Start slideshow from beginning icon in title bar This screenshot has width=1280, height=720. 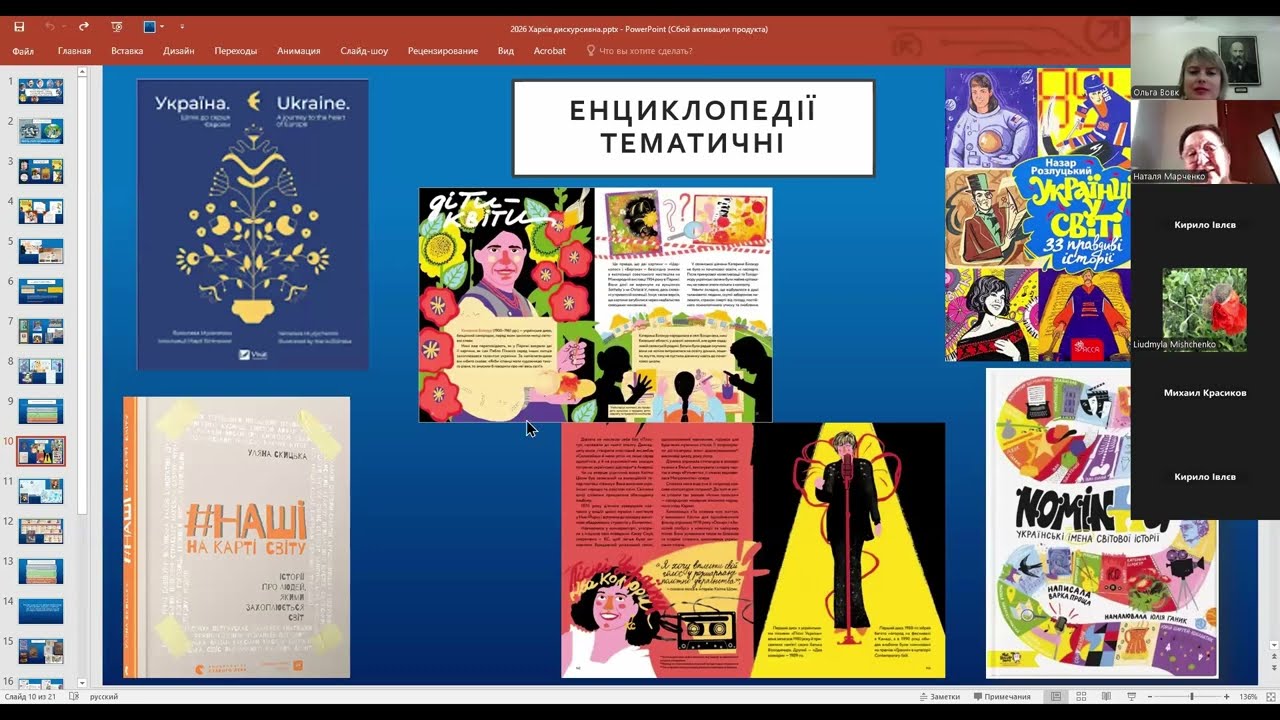117,27
